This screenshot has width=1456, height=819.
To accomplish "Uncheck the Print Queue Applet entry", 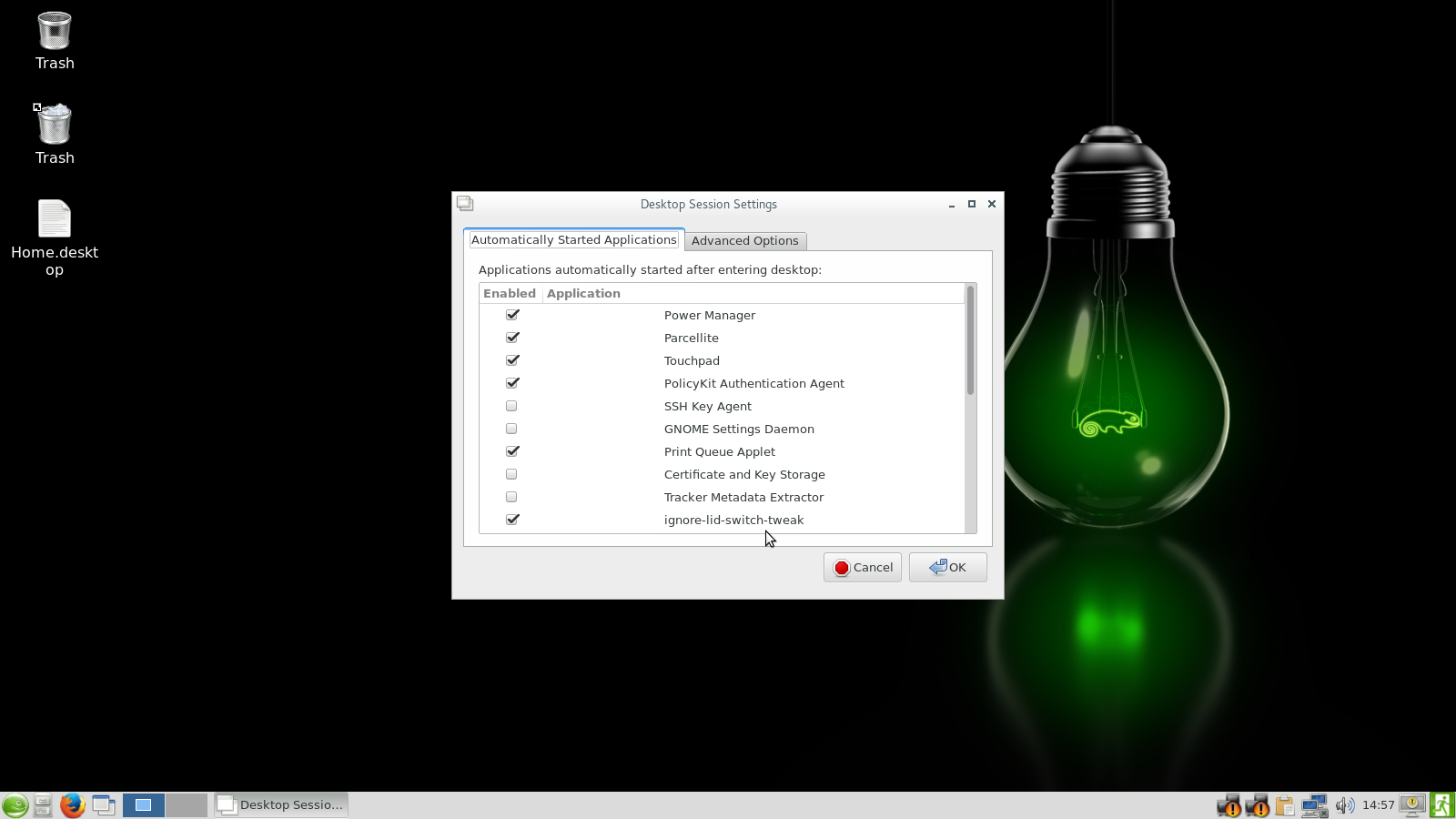I will click(x=512, y=451).
